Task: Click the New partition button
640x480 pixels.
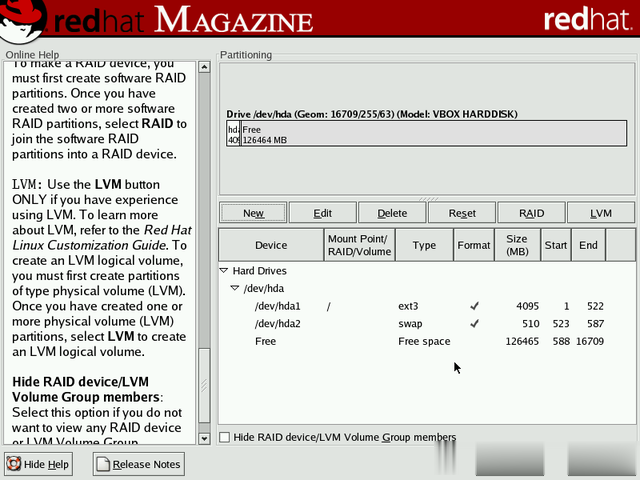Action: (253, 213)
